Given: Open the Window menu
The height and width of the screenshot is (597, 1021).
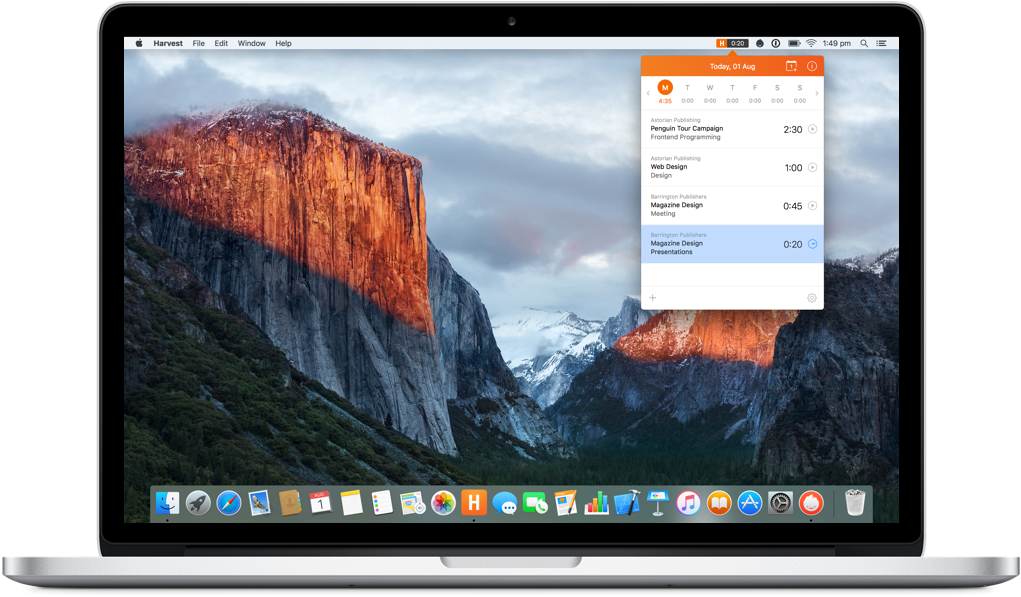Looking at the screenshot, I should [251, 44].
